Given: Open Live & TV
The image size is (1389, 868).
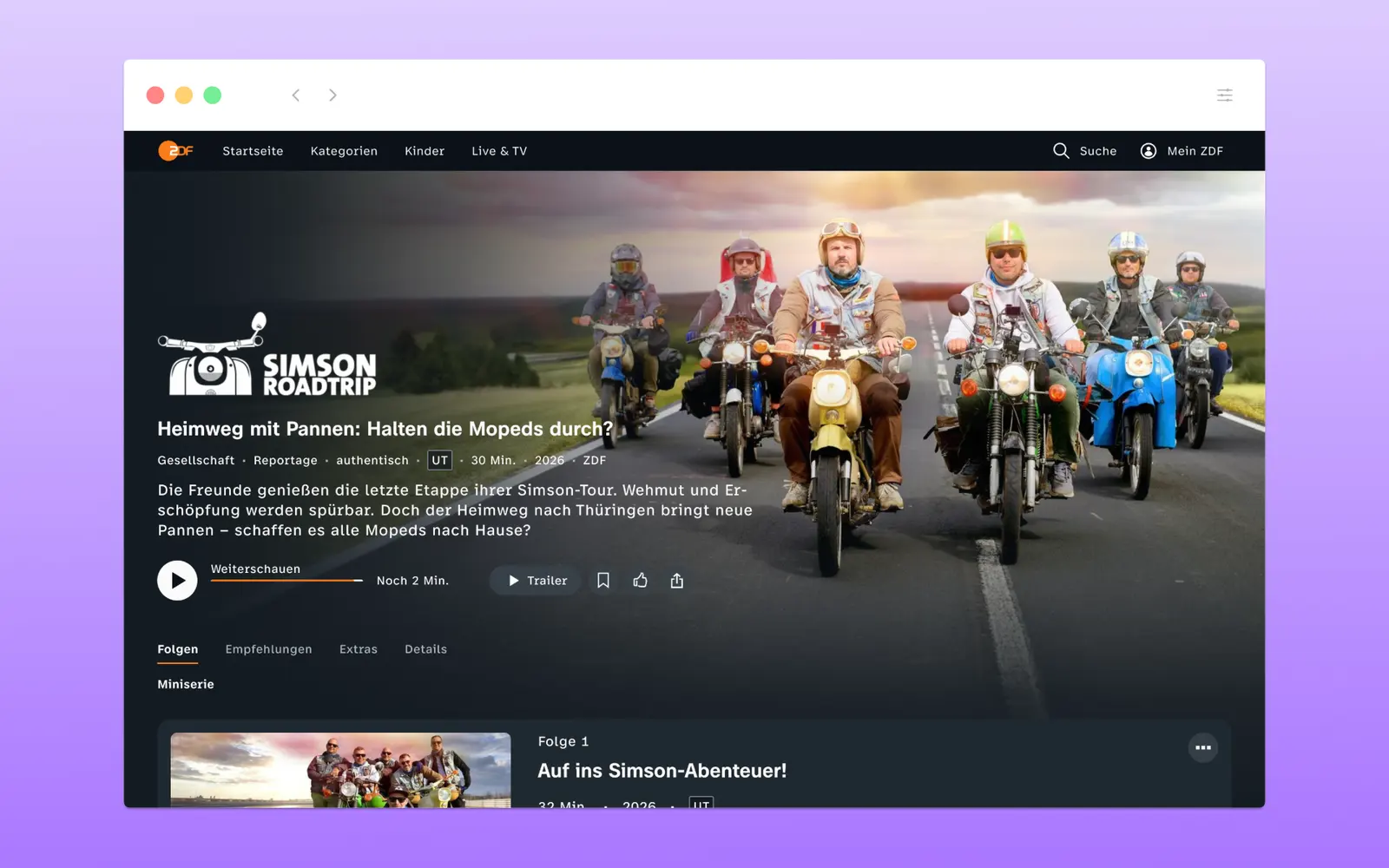Looking at the screenshot, I should [499, 151].
